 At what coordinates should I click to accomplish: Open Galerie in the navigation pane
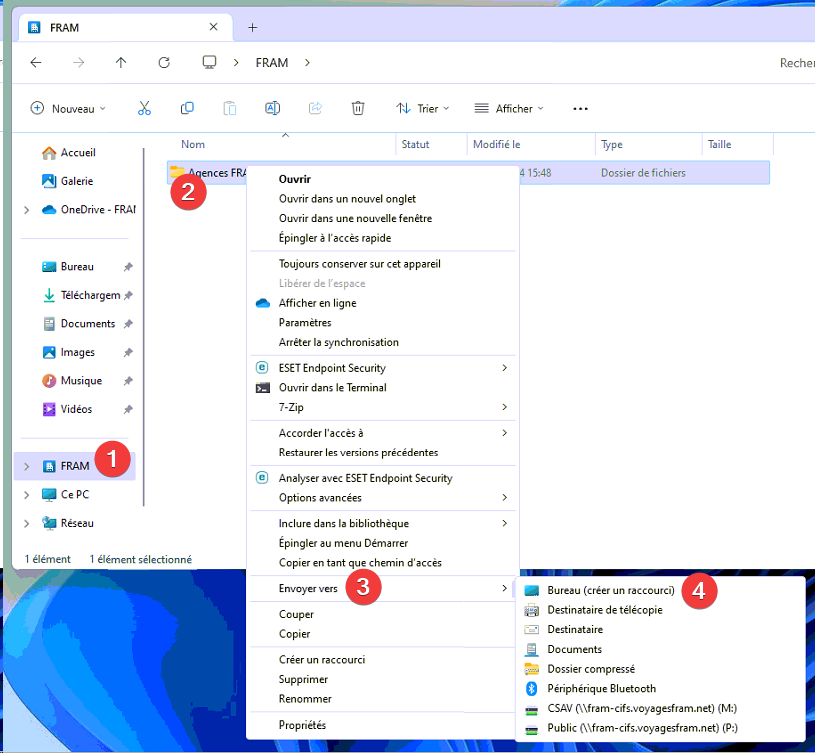click(77, 181)
